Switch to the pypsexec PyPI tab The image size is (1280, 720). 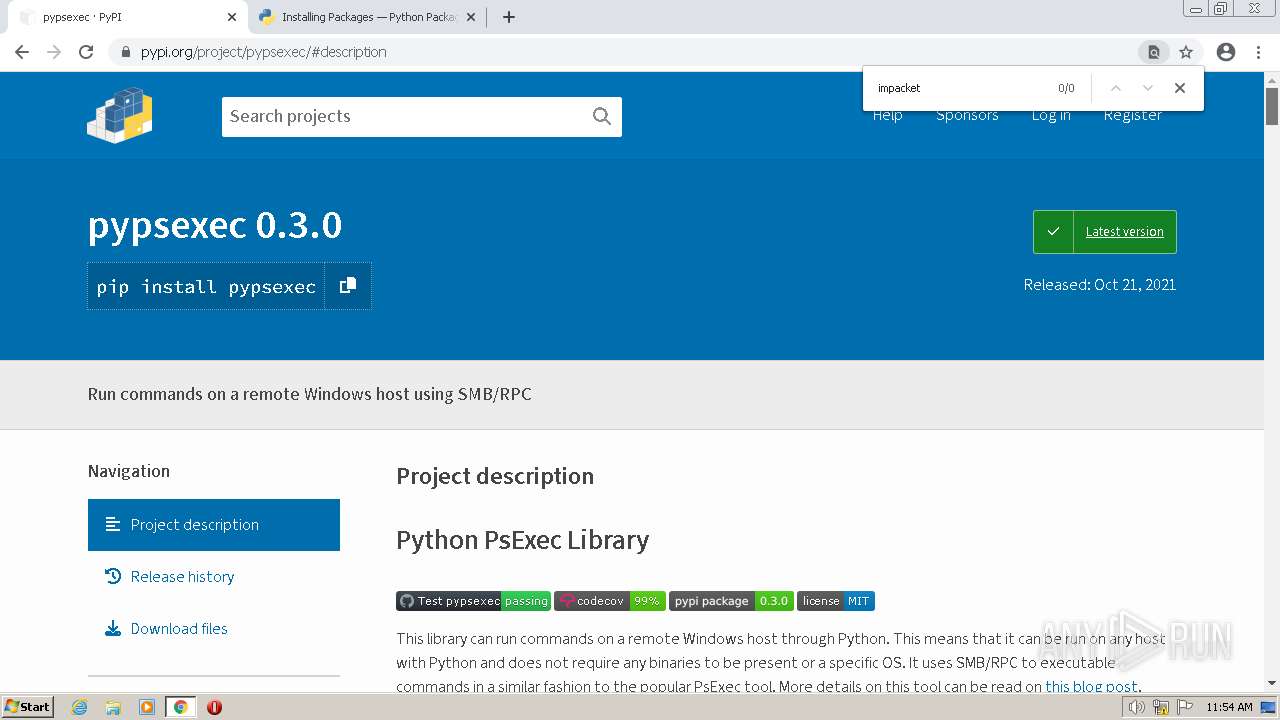pyautogui.click(x=125, y=17)
